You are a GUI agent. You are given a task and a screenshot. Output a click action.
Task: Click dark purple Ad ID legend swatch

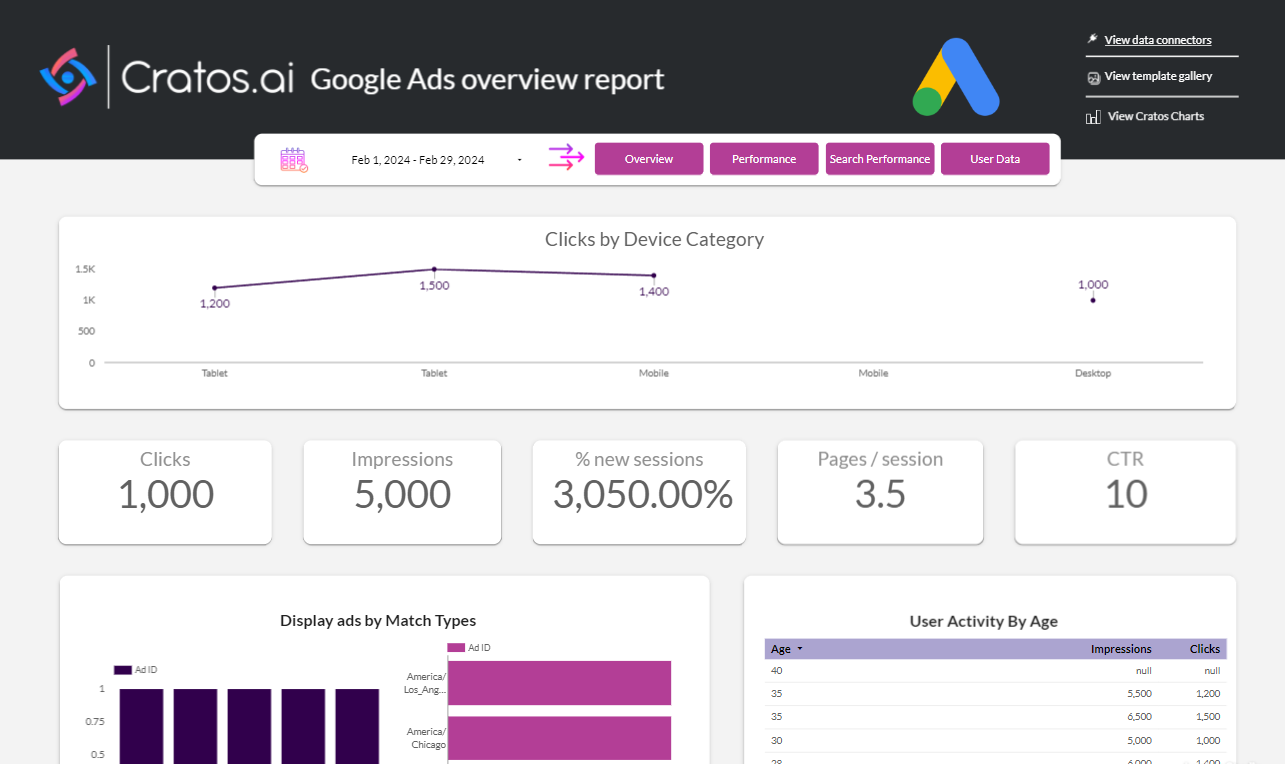(x=123, y=670)
